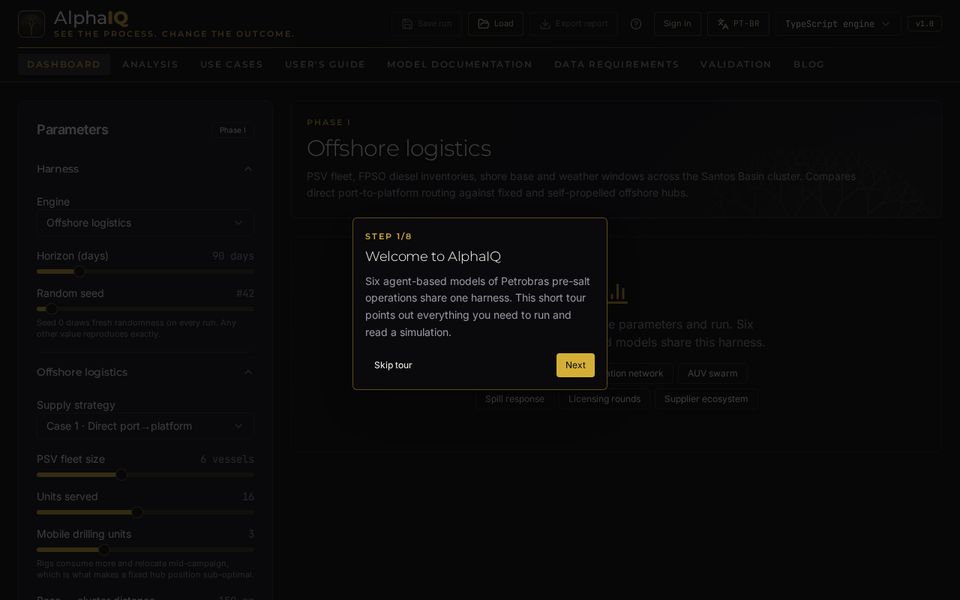
Task: Click the bar chart icon in the empty state
Action: (x=618, y=293)
